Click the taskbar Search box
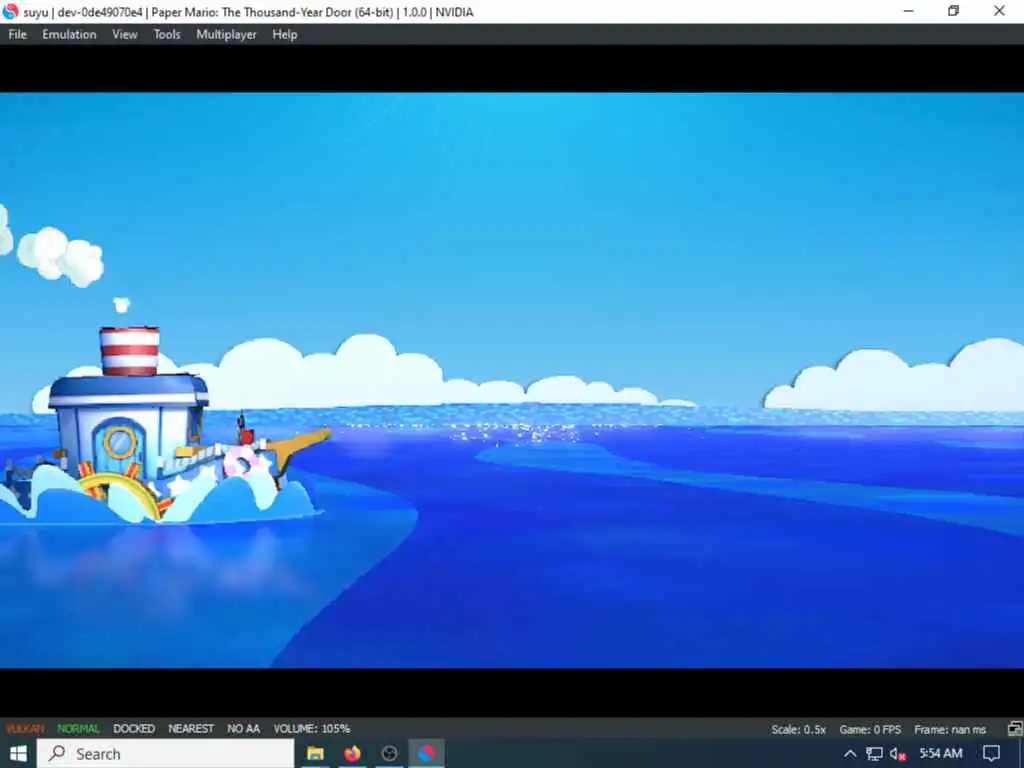The height and width of the screenshot is (768, 1024). point(165,754)
